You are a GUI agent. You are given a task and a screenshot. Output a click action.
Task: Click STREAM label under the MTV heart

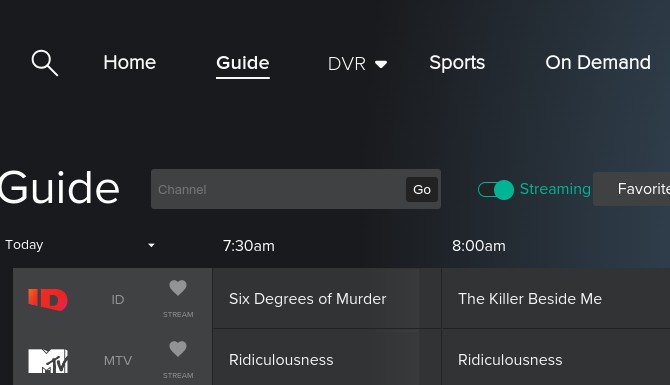[x=178, y=376]
